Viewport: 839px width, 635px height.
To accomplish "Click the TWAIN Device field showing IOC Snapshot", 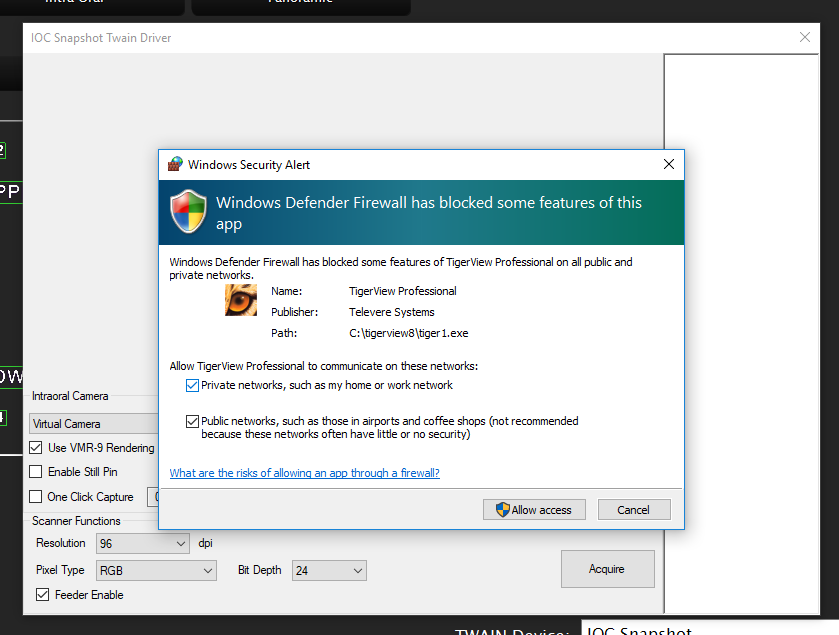I will click(710, 628).
